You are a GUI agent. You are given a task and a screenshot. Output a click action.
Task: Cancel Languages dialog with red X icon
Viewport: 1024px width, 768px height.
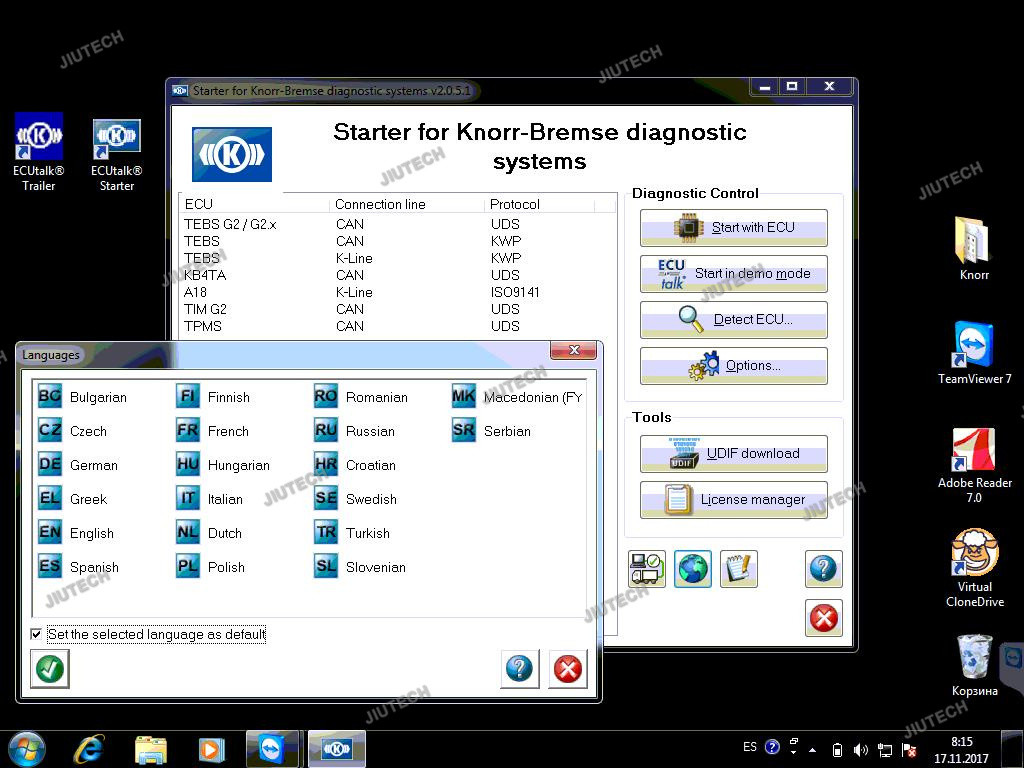(x=568, y=669)
